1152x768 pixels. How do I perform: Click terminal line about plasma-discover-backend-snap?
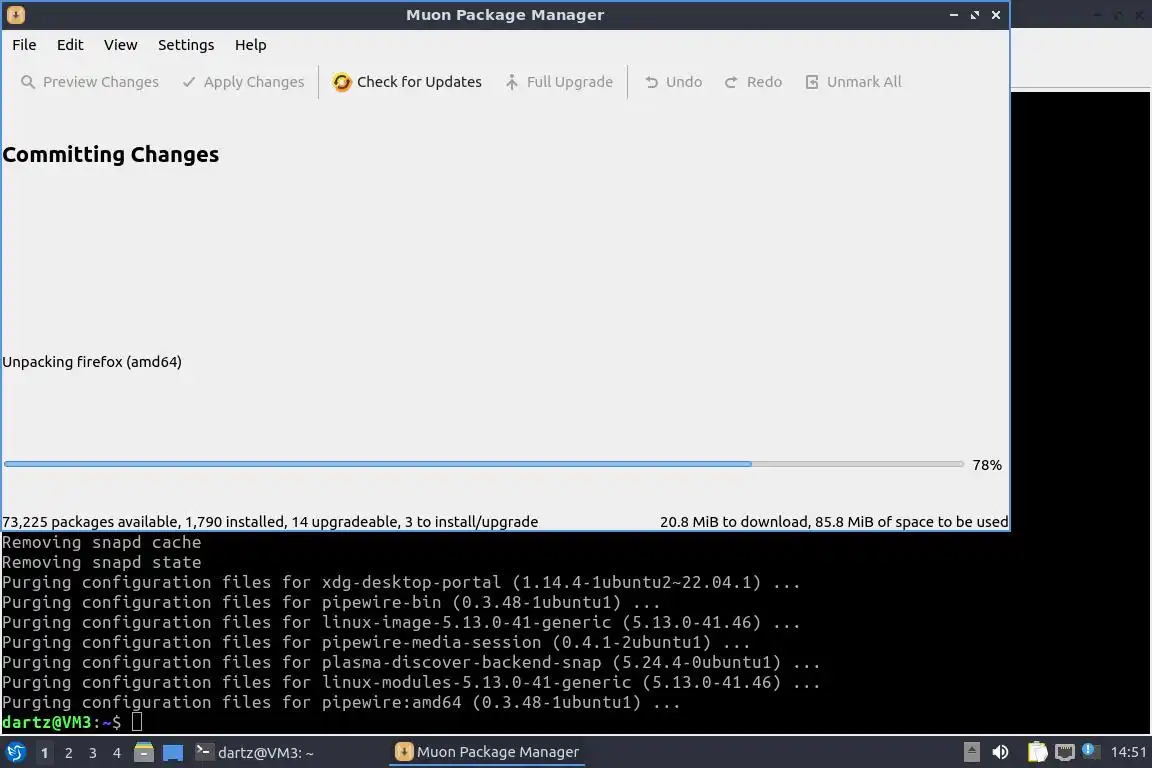(x=411, y=663)
